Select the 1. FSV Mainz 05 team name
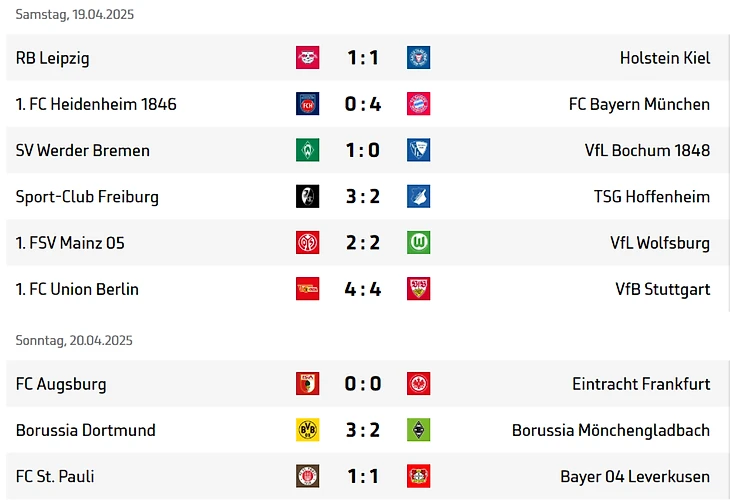 click(70, 243)
